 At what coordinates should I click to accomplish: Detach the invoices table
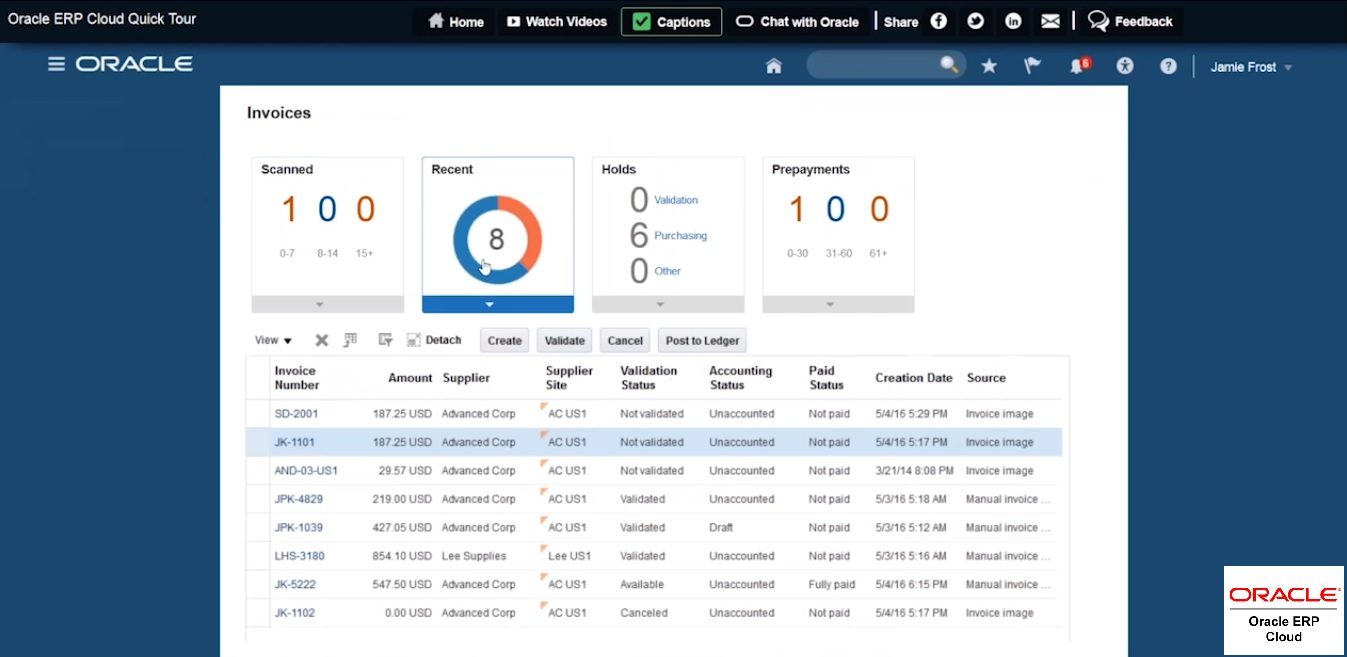(x=434, y=340)
